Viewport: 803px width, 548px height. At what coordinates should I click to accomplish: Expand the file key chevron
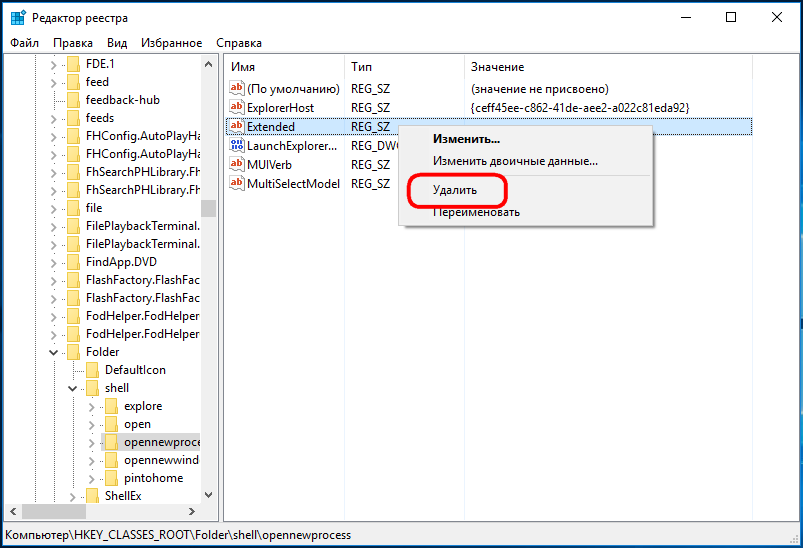click(x=53, y=208)
